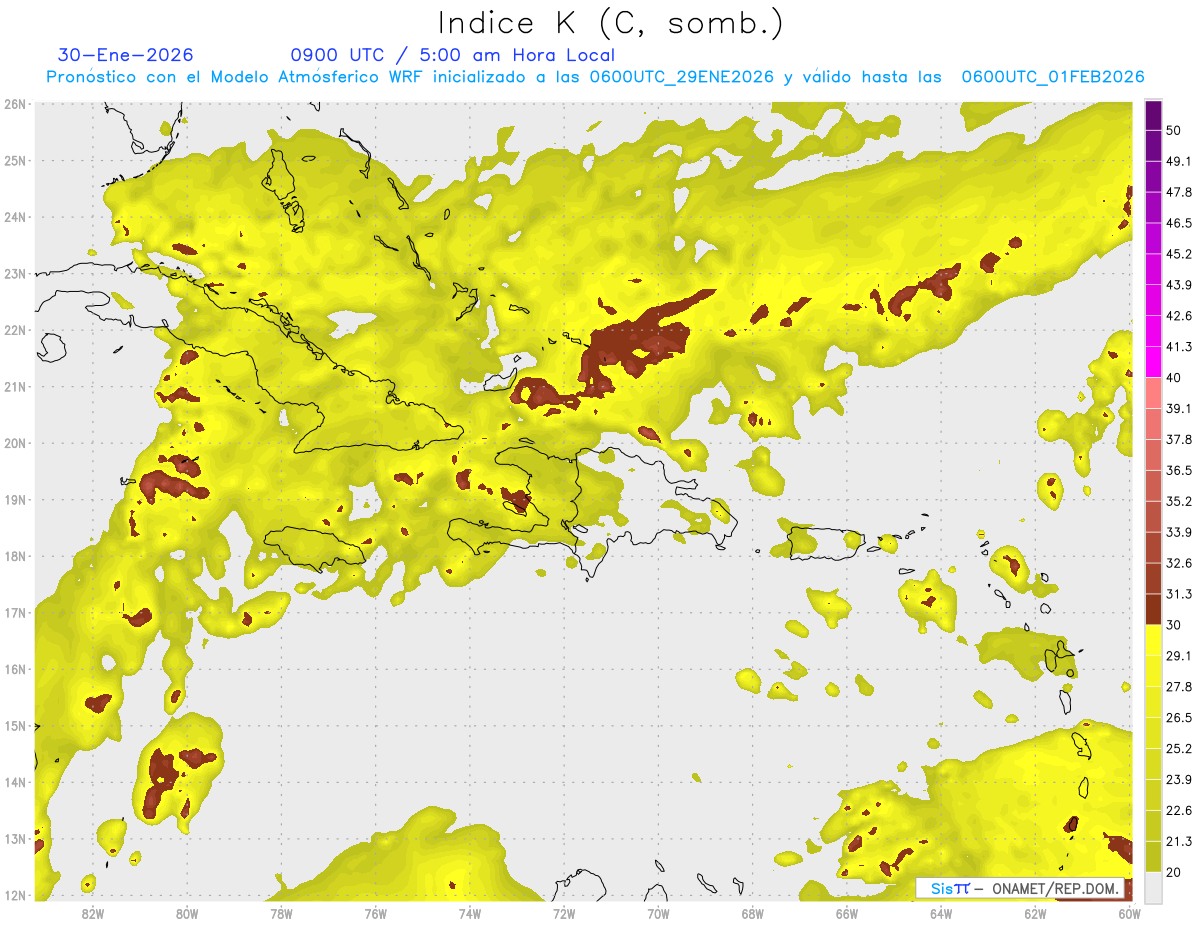Click the valid-until text "0600UTC_01FEB2026"
Viewport: 1200px width, 927px height.
pyautogui.click(x=1052, y=77)
